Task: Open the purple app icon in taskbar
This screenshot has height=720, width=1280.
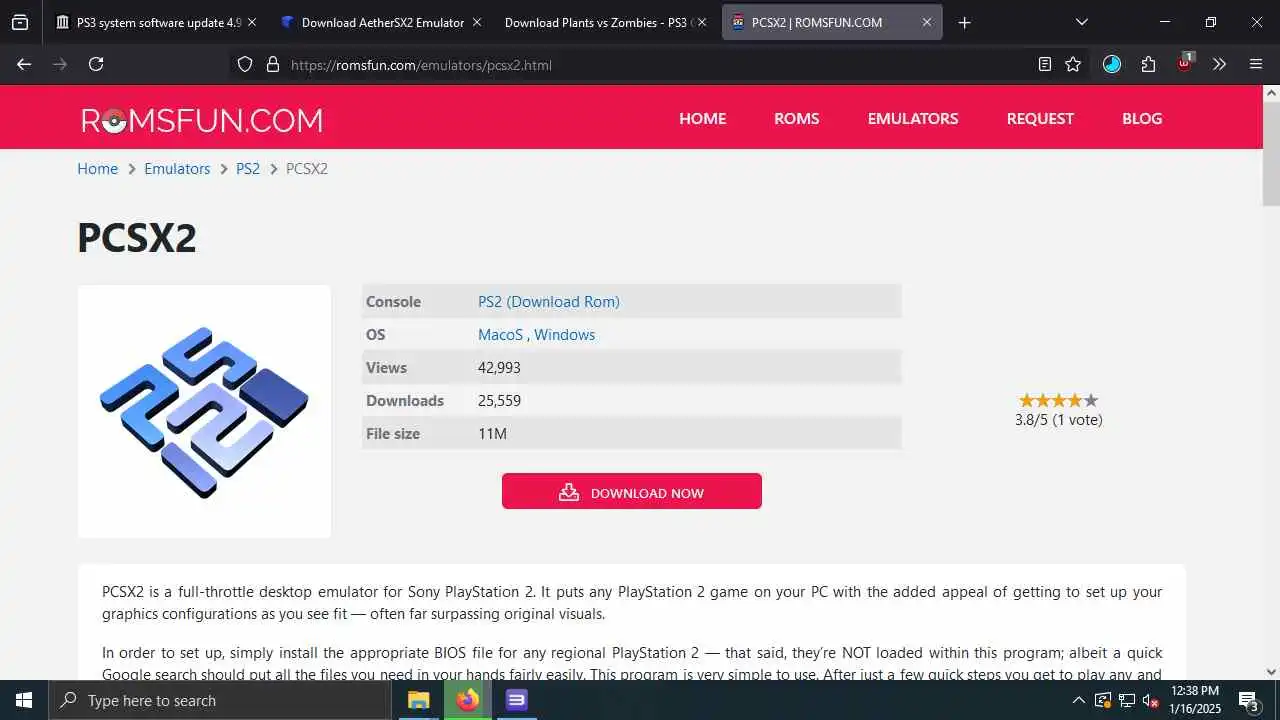Action: [516, 700]
